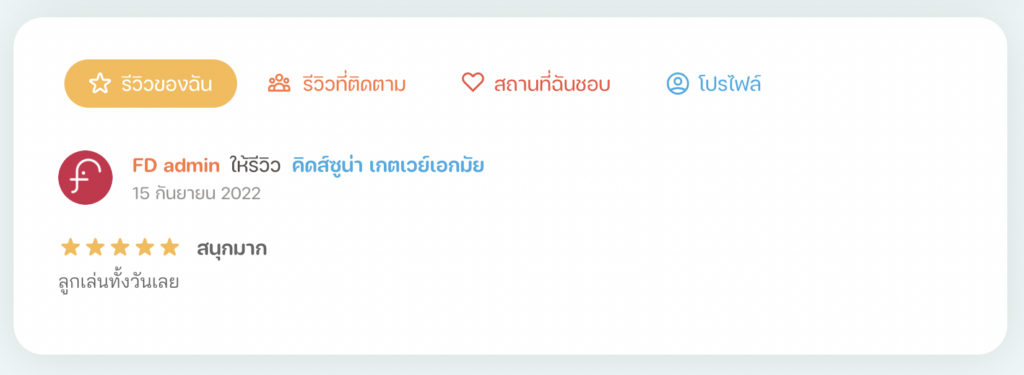The image size is (1024, 375).
Task: Click the review text ลูกเล่นทั้งวันเลย
Action: (119, 282)
